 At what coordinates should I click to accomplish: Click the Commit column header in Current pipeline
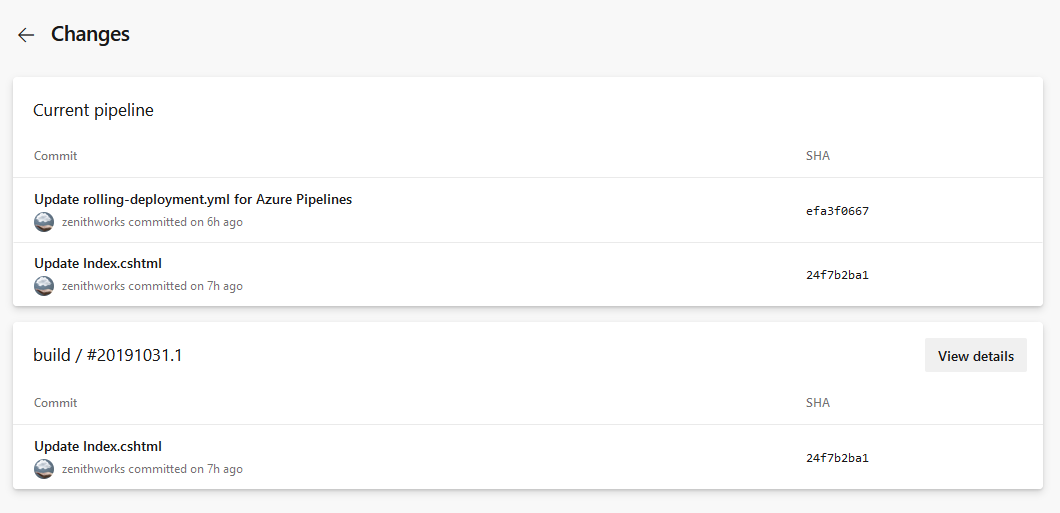tap(55, 156)
